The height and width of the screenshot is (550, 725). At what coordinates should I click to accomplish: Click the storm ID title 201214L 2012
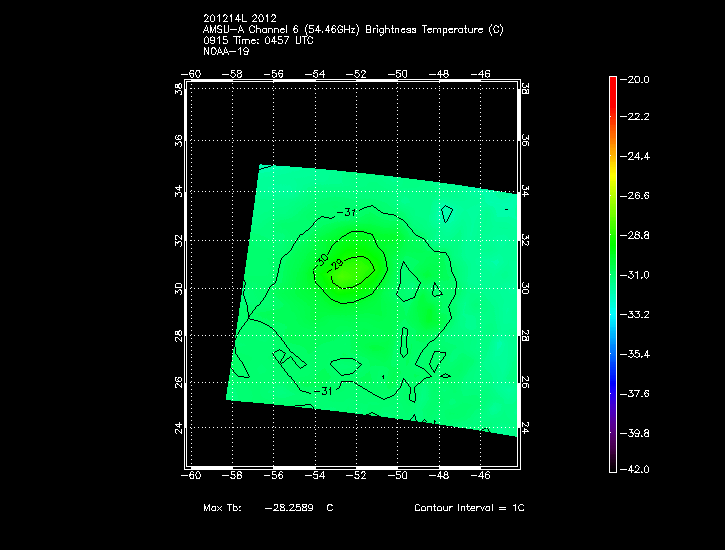click(x=241, y=18)
